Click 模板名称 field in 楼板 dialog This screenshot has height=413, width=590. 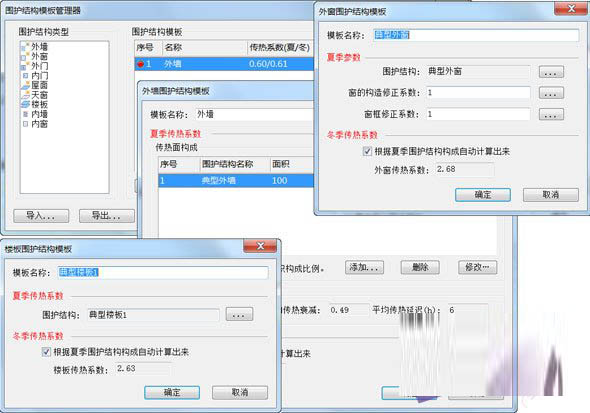pos(163,272)
